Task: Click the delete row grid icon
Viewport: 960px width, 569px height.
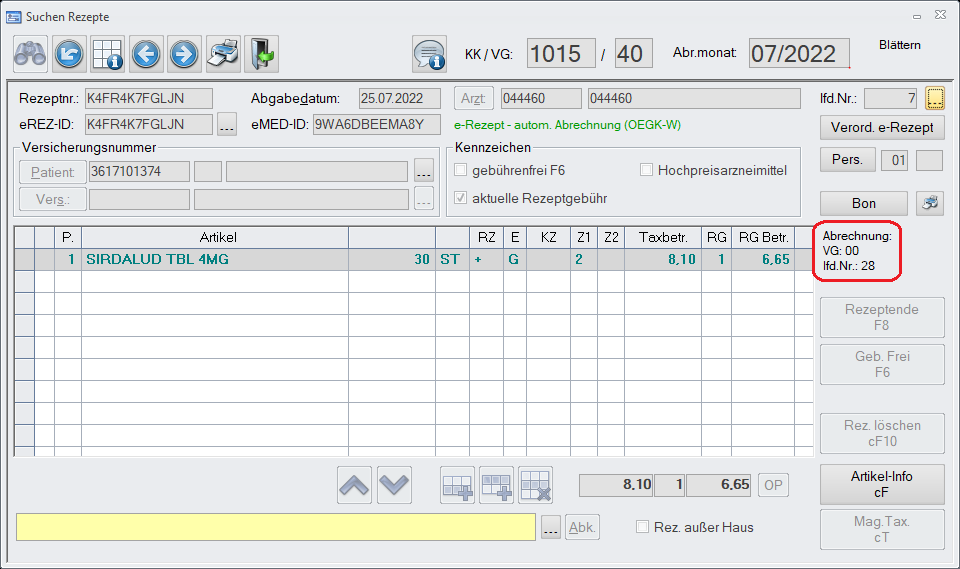Action: [x=535, y=485]
